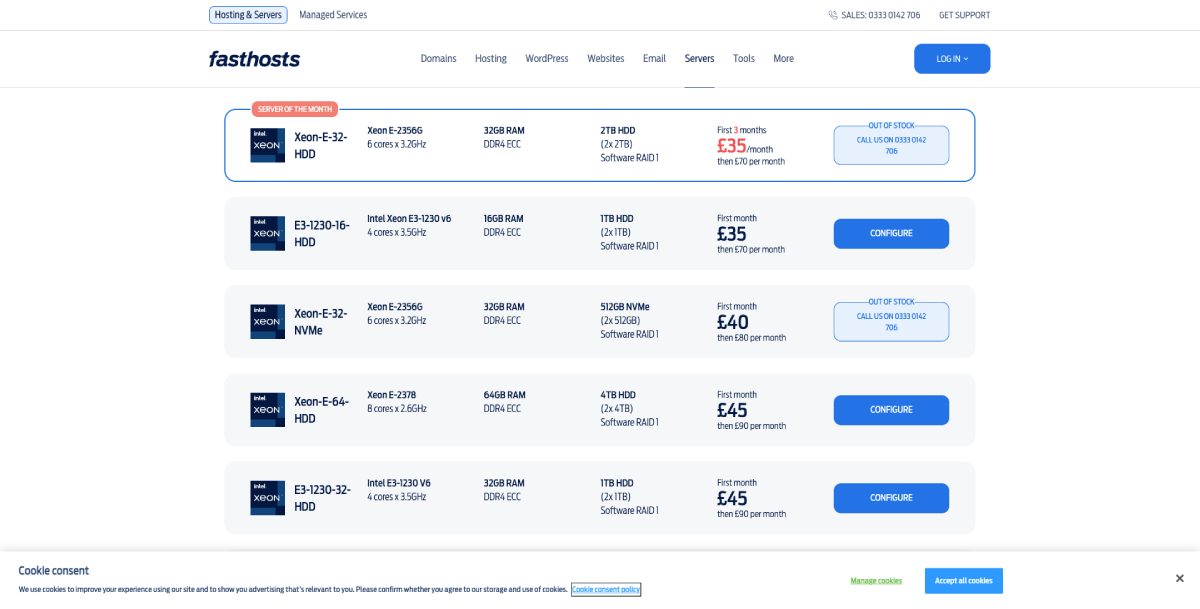Click the SERVER OF THE MONTH badge
This screenshot has width=1200, height=609.
[295, 108]
